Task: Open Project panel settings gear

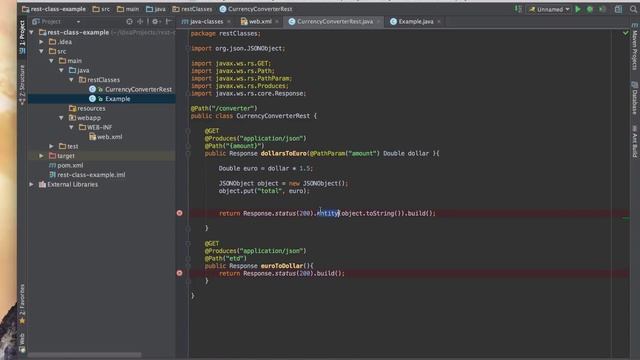Action: (x=155, y=22)
